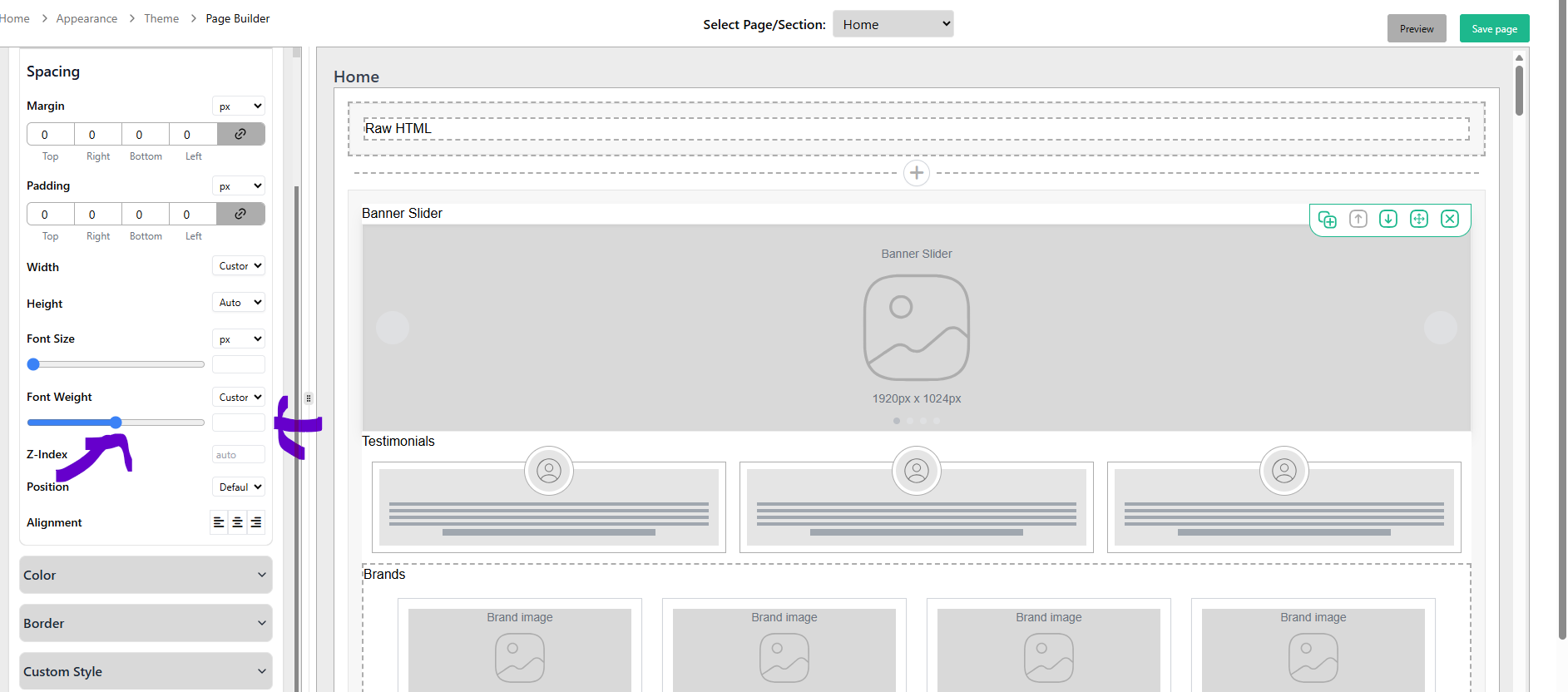Select the Raw HTML block

917,128
